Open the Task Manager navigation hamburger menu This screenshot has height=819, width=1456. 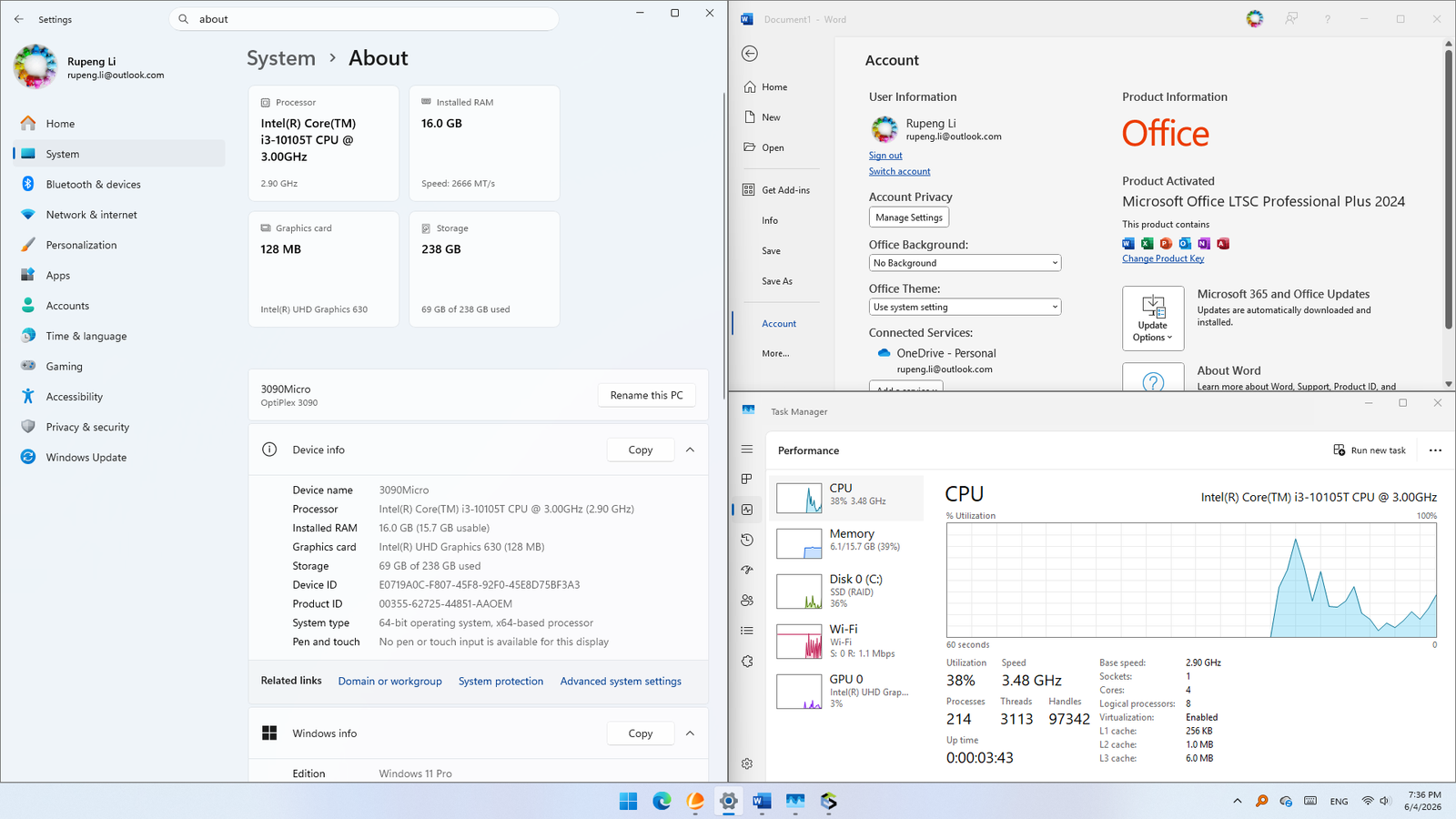(x=747, y=450)
